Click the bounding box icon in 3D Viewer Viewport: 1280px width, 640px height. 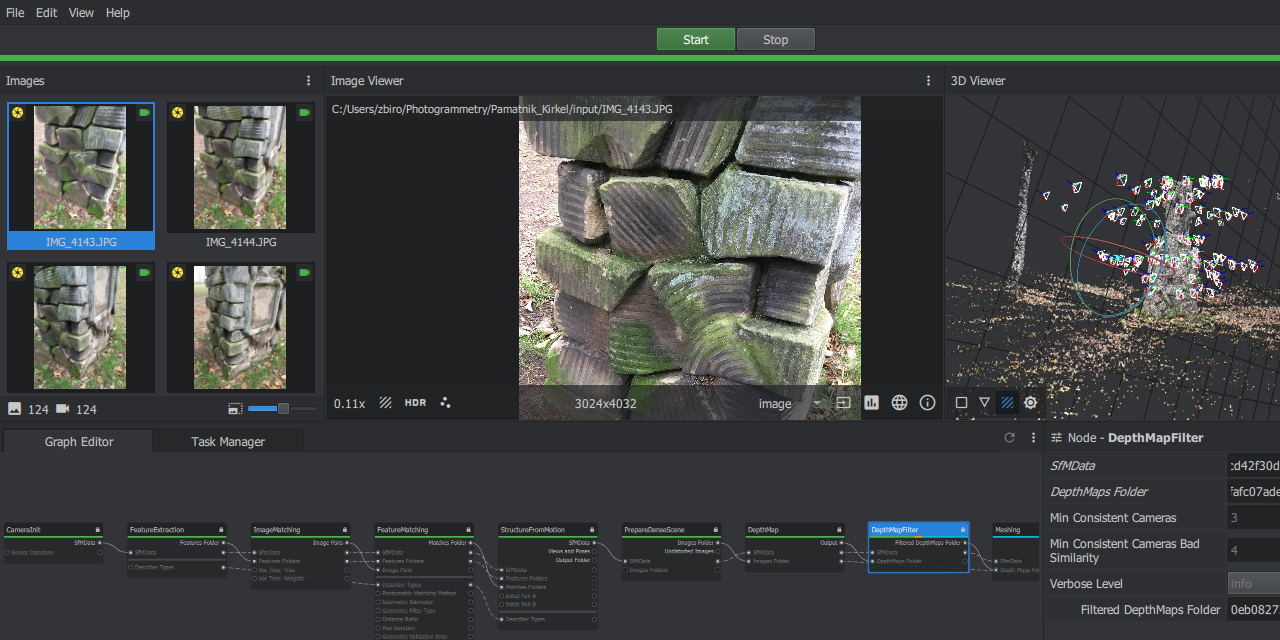pyautogui.click(x=961, y=402)
